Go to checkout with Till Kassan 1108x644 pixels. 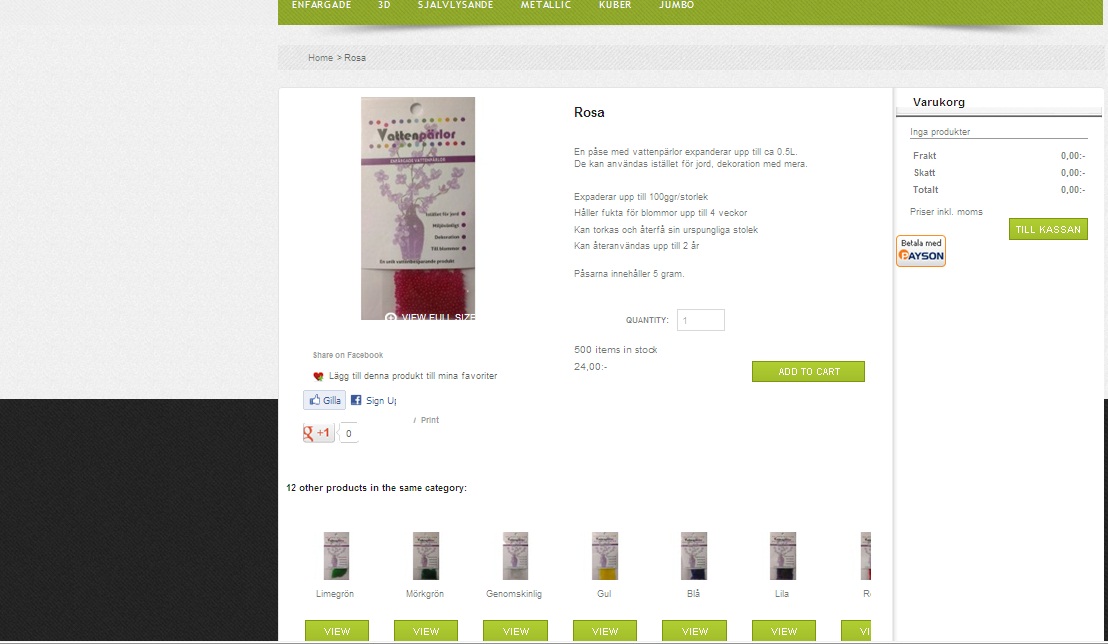point(1048,229)
